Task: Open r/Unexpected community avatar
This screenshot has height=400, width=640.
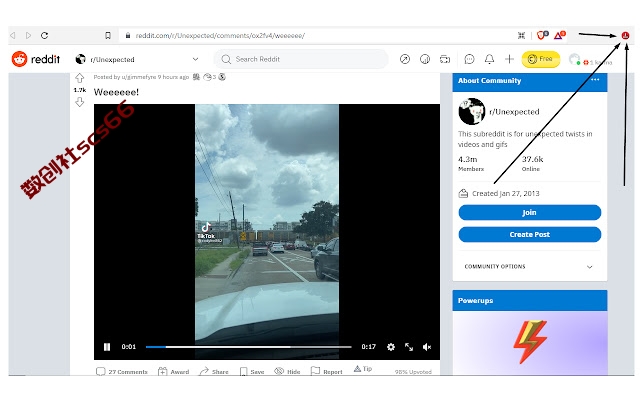Action: [x=472, y=111]
